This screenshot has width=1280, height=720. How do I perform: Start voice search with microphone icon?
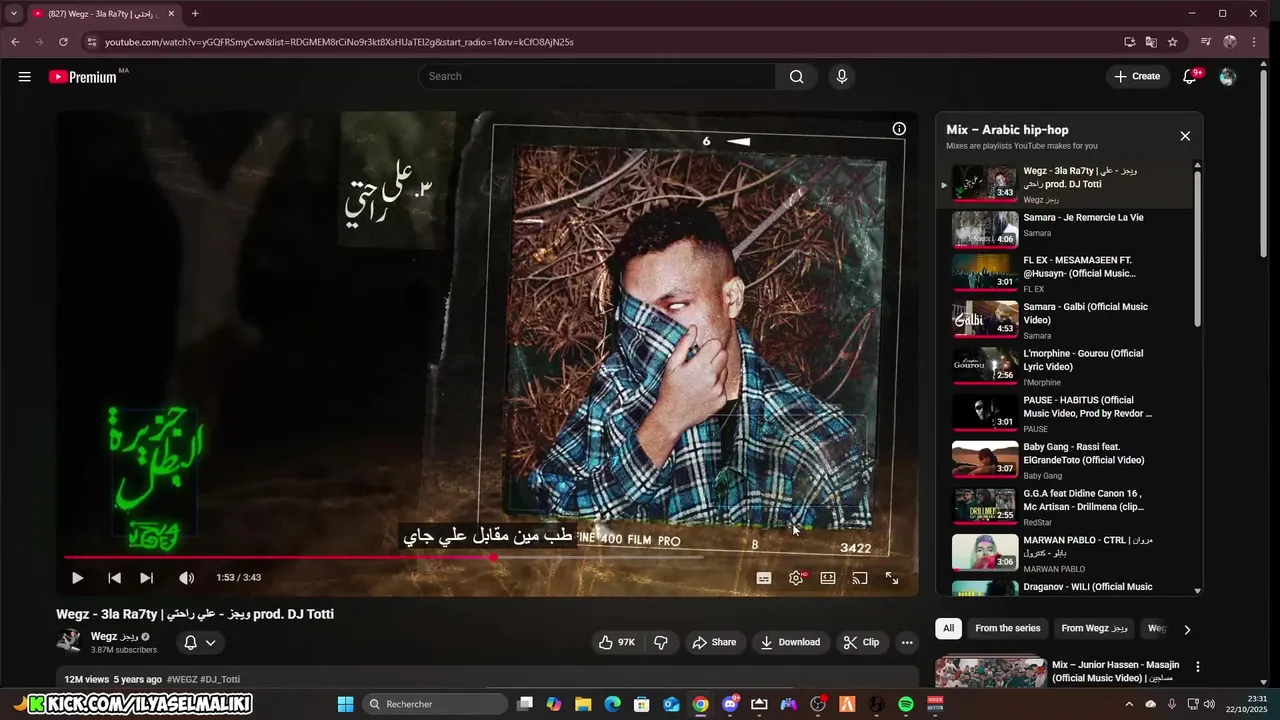pos(841,76)
